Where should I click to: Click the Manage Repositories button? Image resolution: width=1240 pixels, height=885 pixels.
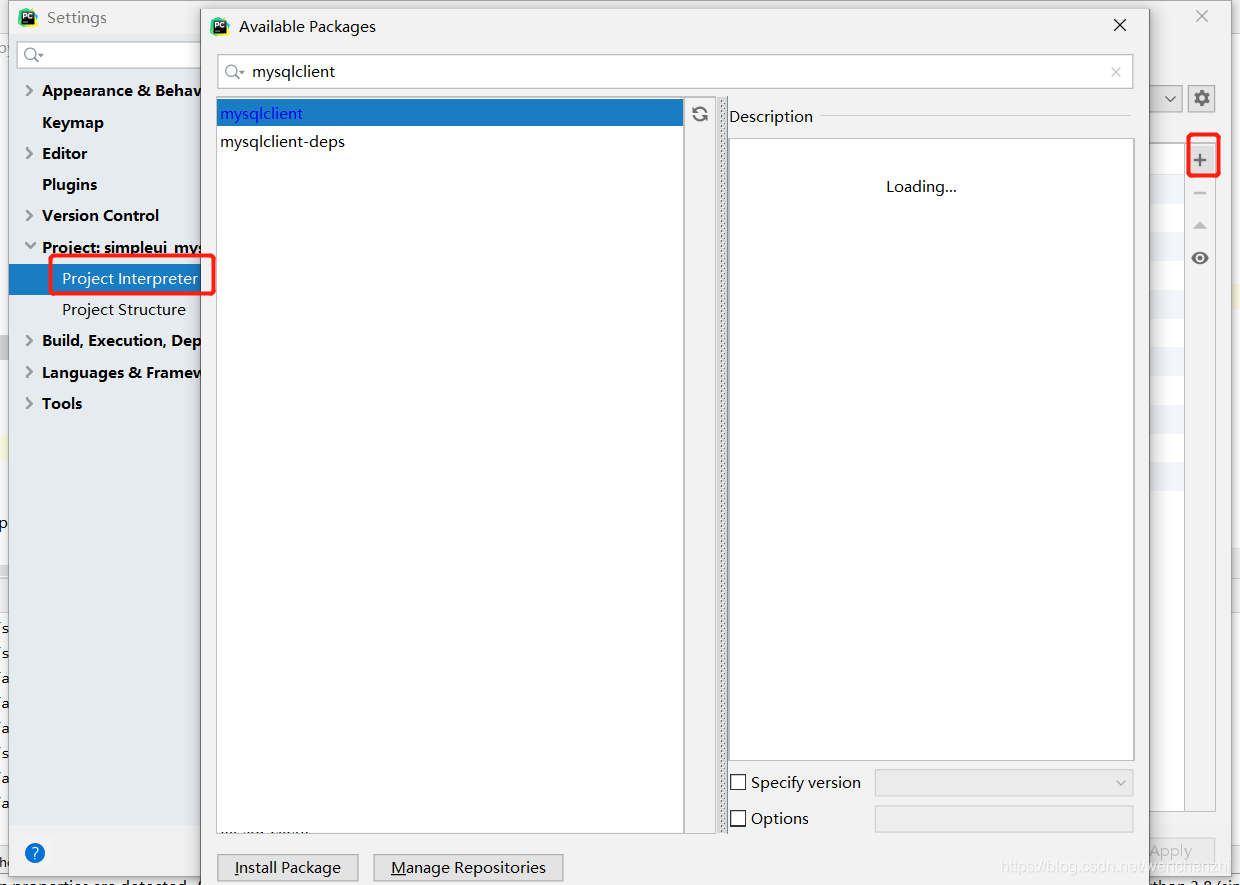click(468, 867)
